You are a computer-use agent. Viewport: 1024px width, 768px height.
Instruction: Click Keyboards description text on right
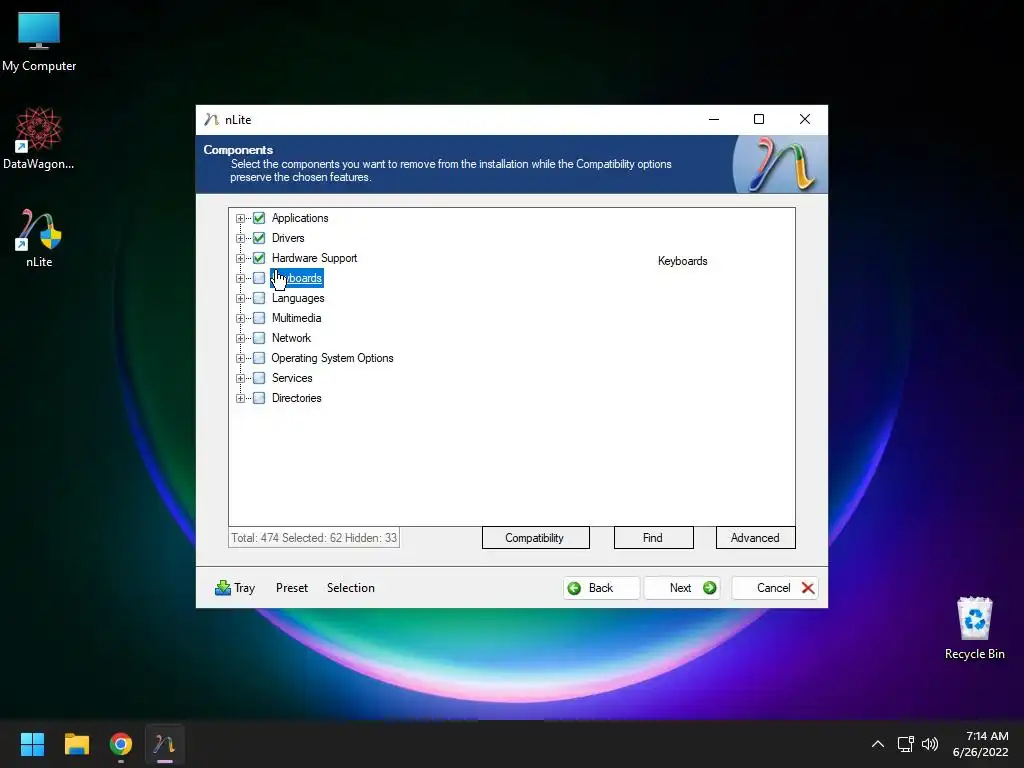click(x=682, y=261)
